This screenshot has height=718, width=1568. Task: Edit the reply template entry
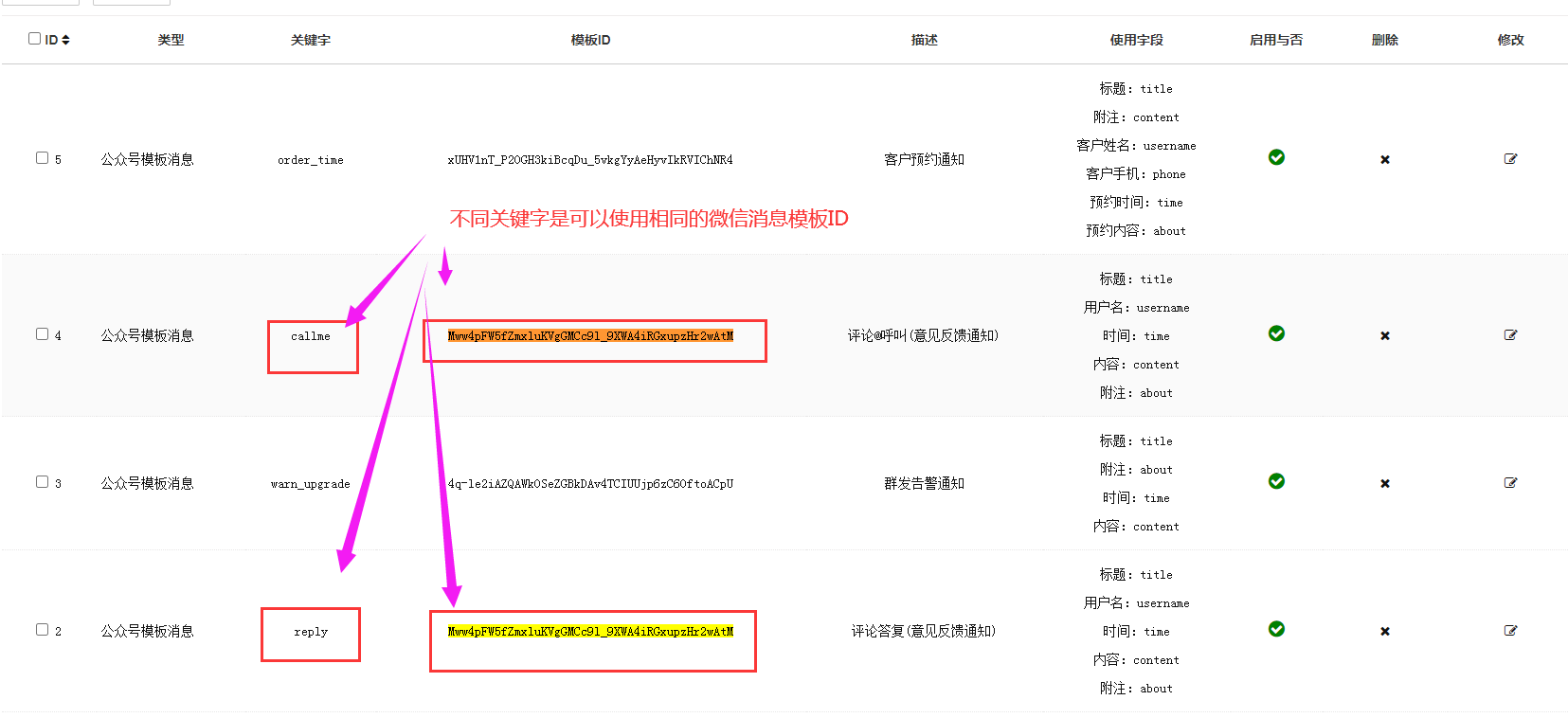coord(1510,631)
